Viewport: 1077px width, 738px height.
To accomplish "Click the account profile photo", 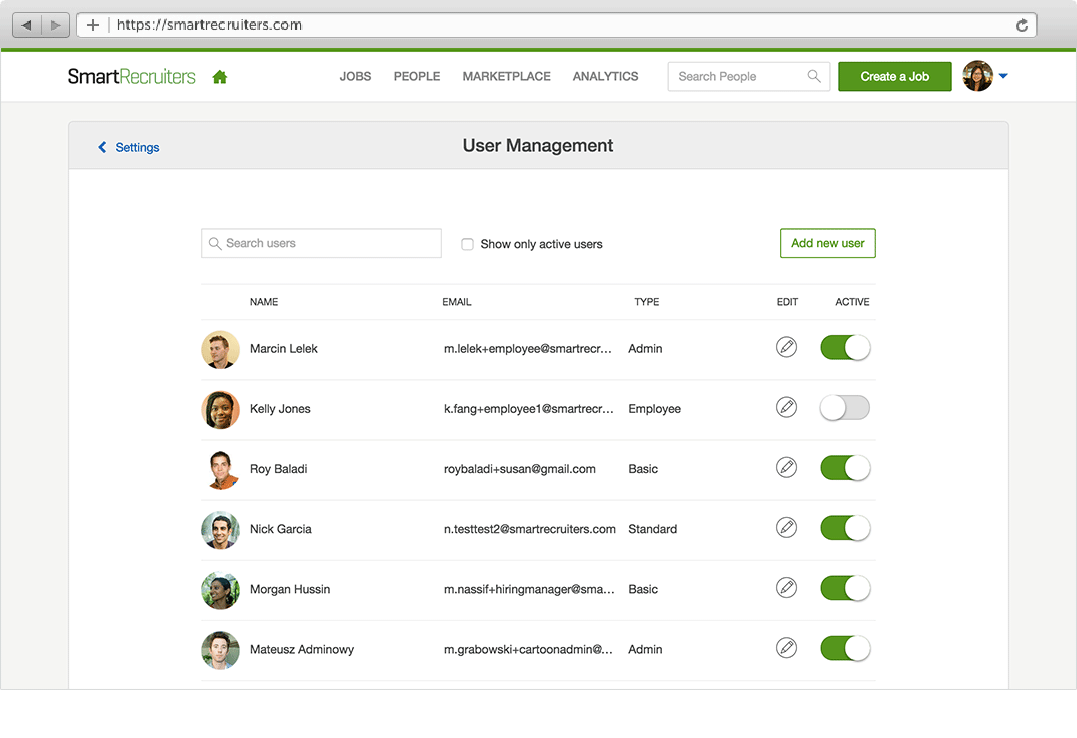I will tap(977, 76).
